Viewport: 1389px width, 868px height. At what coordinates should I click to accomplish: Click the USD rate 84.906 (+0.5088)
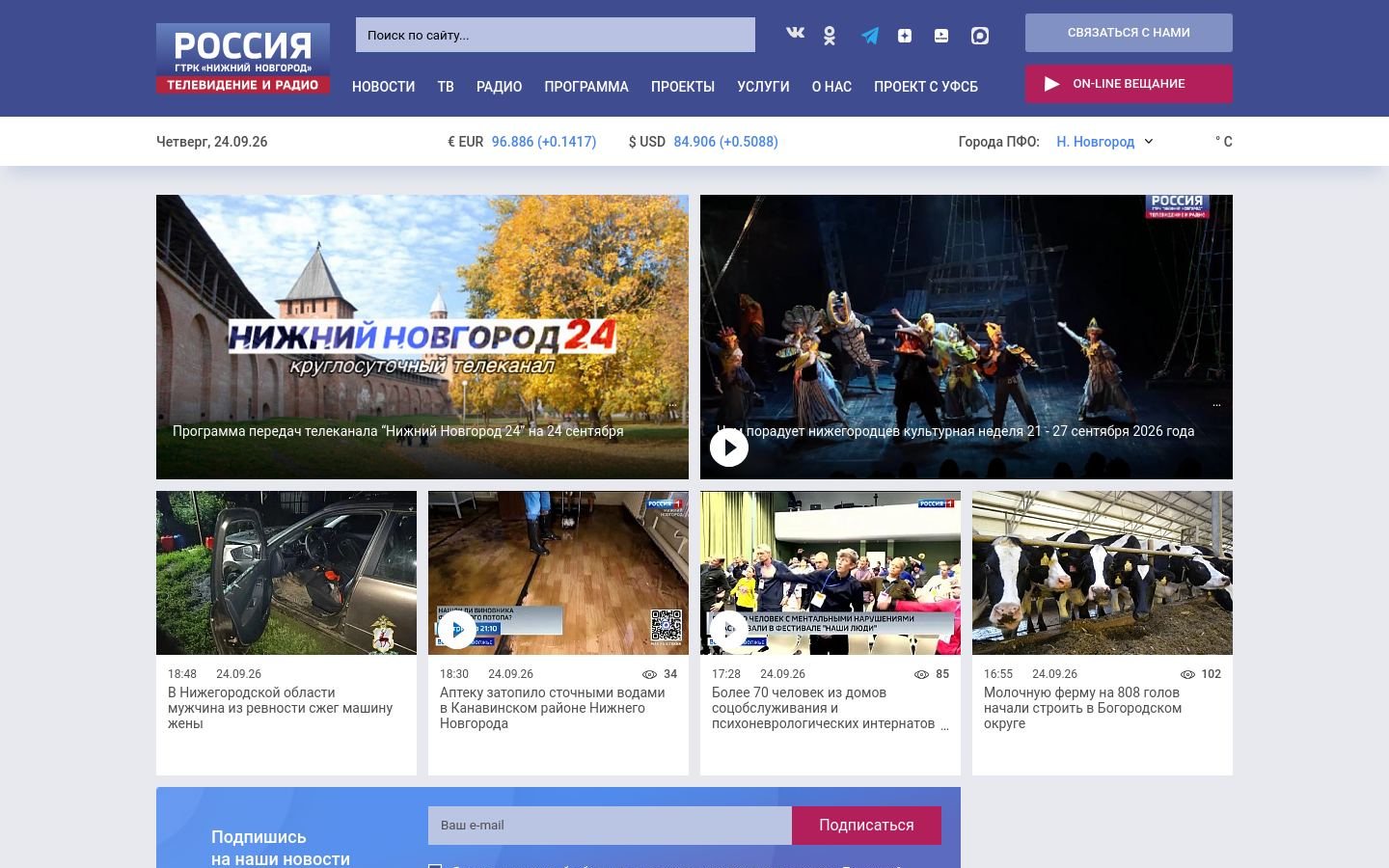coord(725,142)
